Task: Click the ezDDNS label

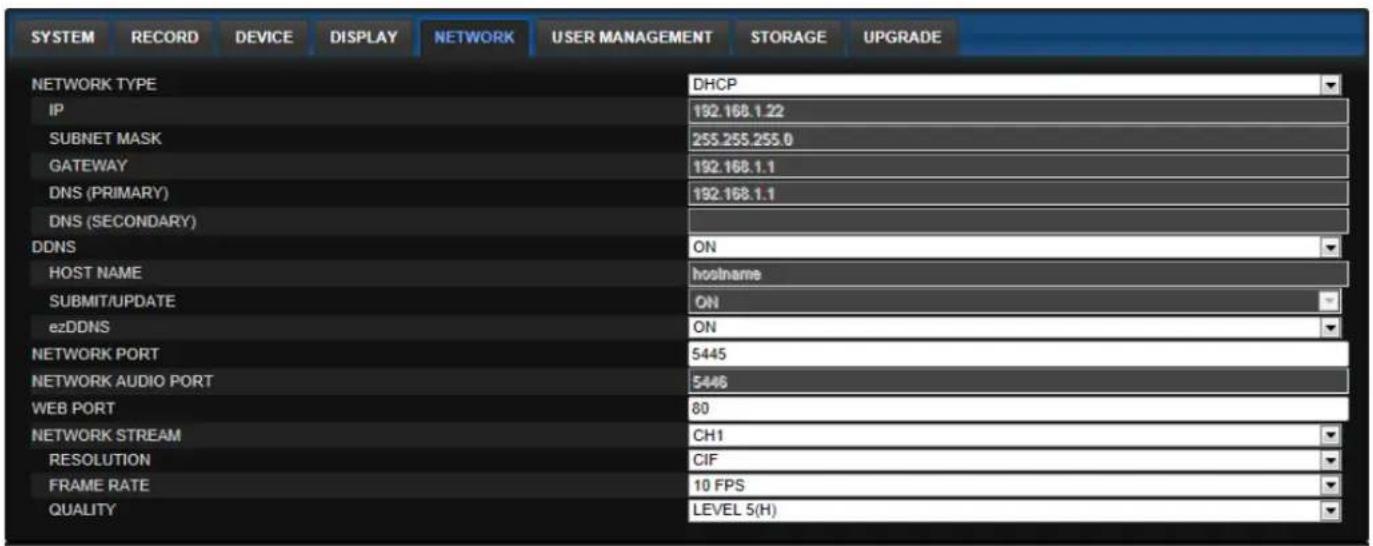Action: point(79,327)
